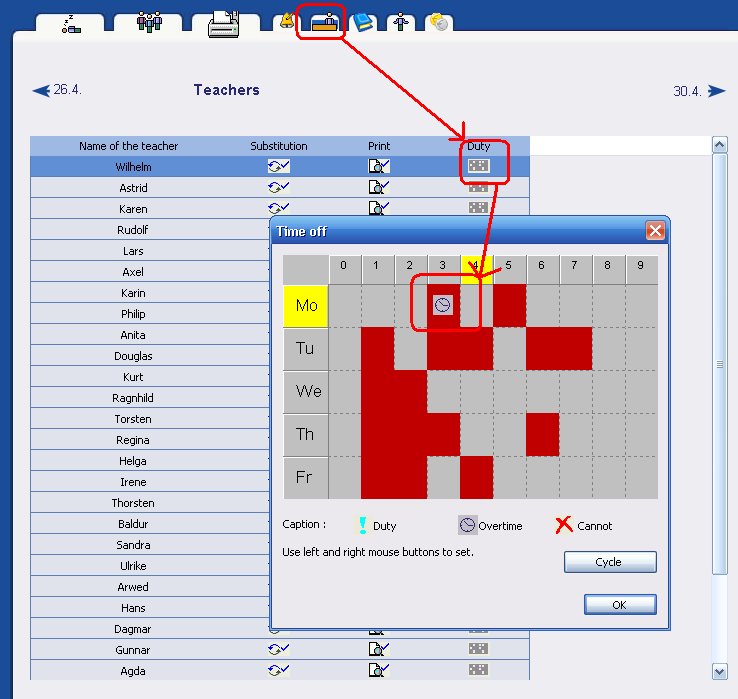Toggle Tuesday period 1 red cell
Screen dimensions: 738x699
pos(377,349)
